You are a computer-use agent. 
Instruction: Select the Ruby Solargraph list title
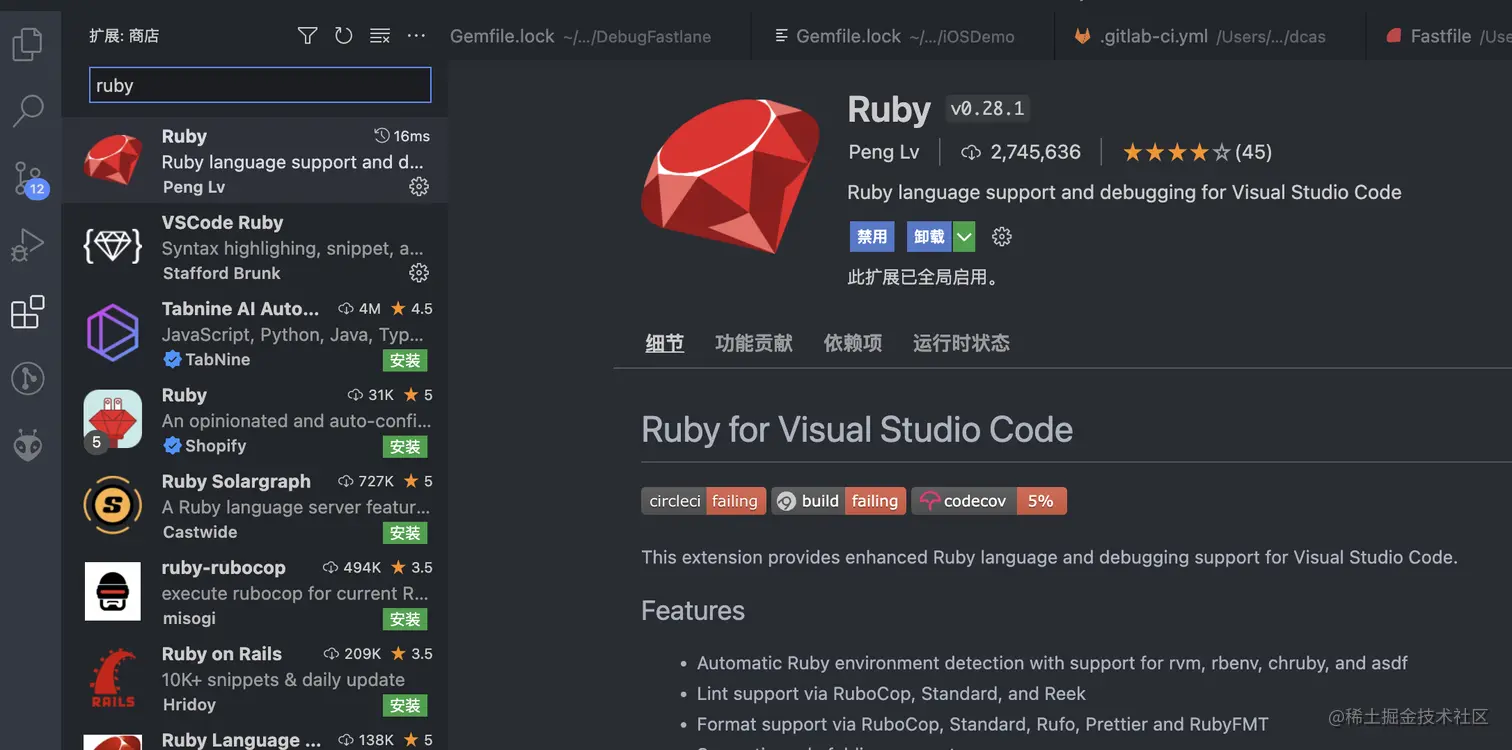(x=236, y=481)
